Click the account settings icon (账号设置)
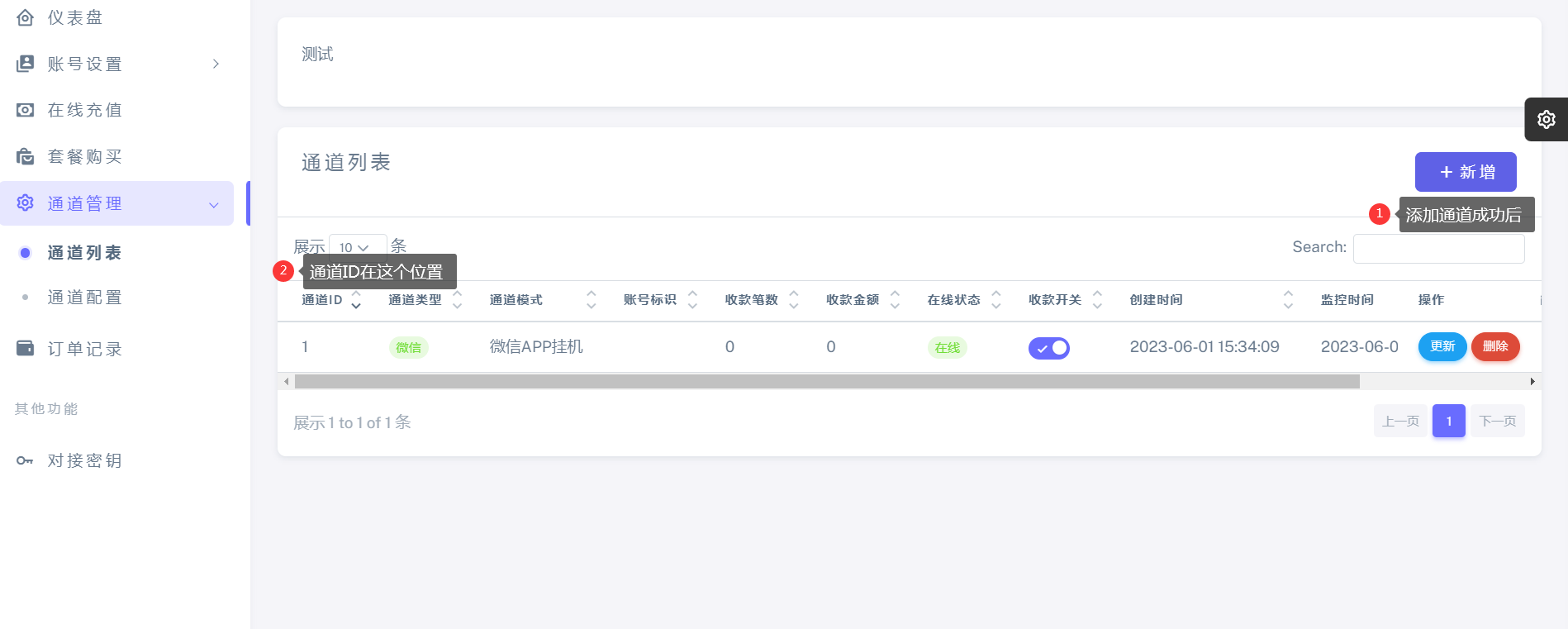1568x629 pixels. pyautogui.click(x=26, y=64)
